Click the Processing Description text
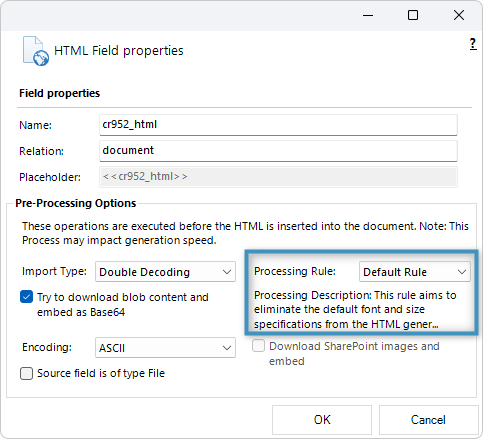Viewport: 483px width, 439px height. pos(355,310)
